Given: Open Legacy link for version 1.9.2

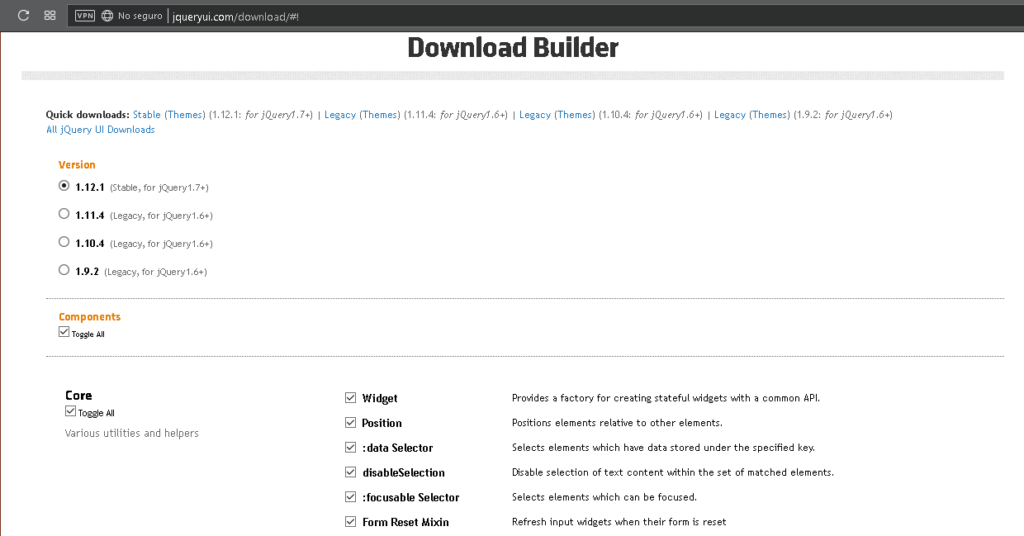Looking at the screenshot, I should [729, 115].
